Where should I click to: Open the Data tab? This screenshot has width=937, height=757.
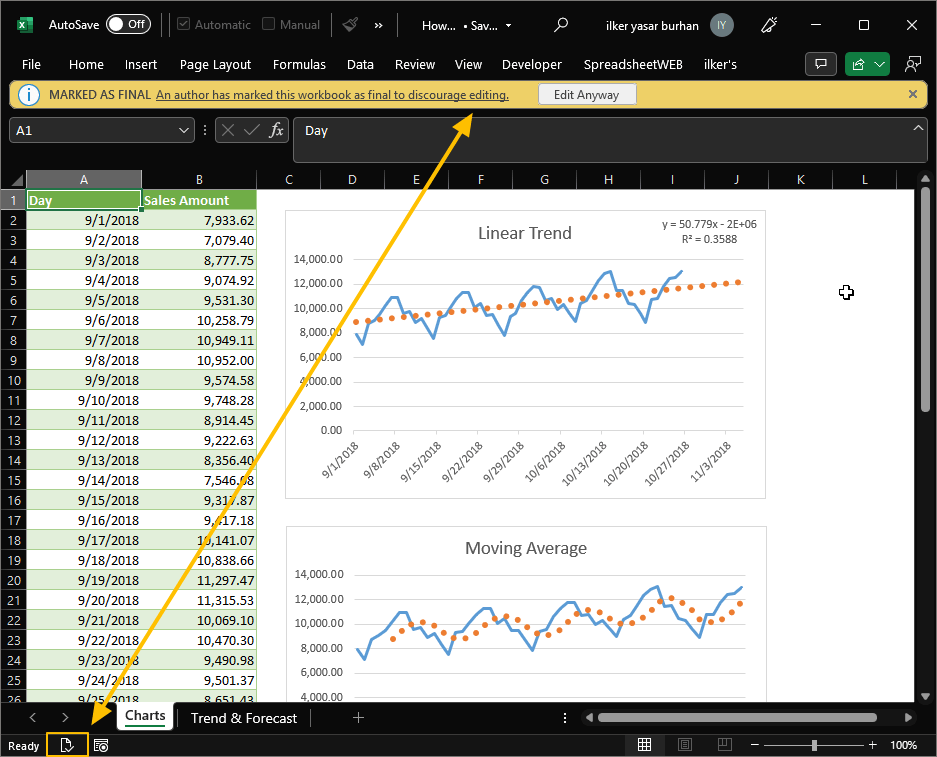360,65
